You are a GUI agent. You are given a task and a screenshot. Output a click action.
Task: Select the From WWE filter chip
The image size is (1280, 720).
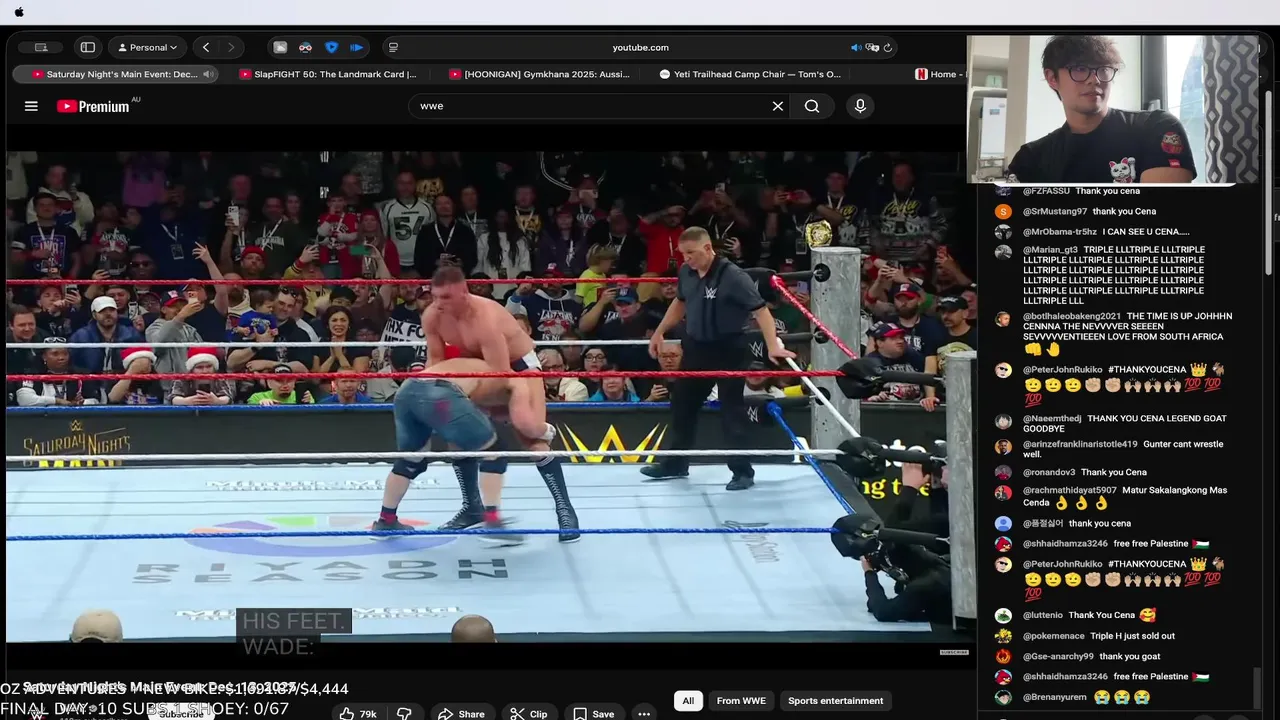tap(741, 701)
